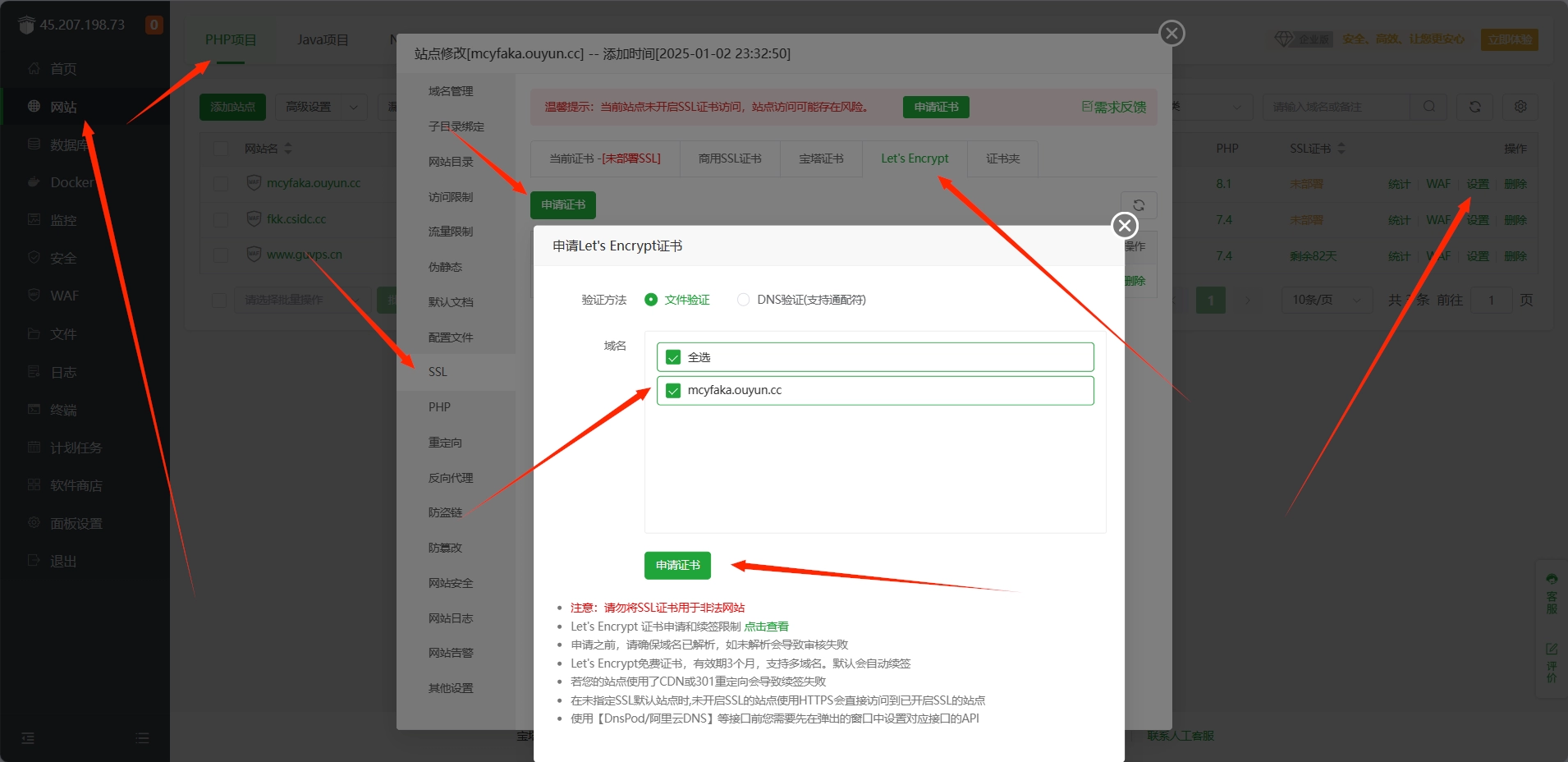
Task: Open the 文件 folder icon in sidebar
Action: click(34, 333)
